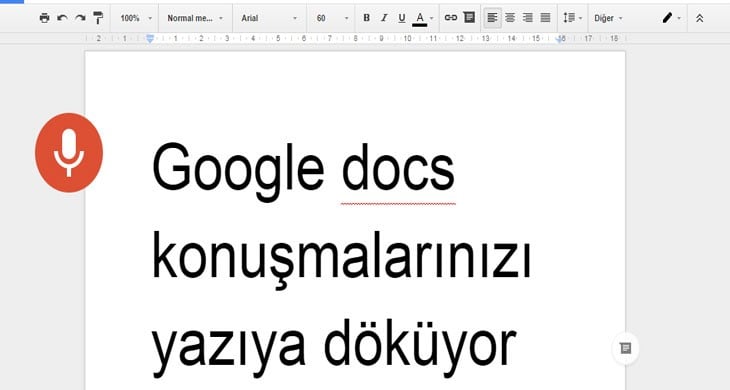The height and width of the screenshot is (390, 730).
Task: Open the Normal text style dropdown
Action: point(195,18)
